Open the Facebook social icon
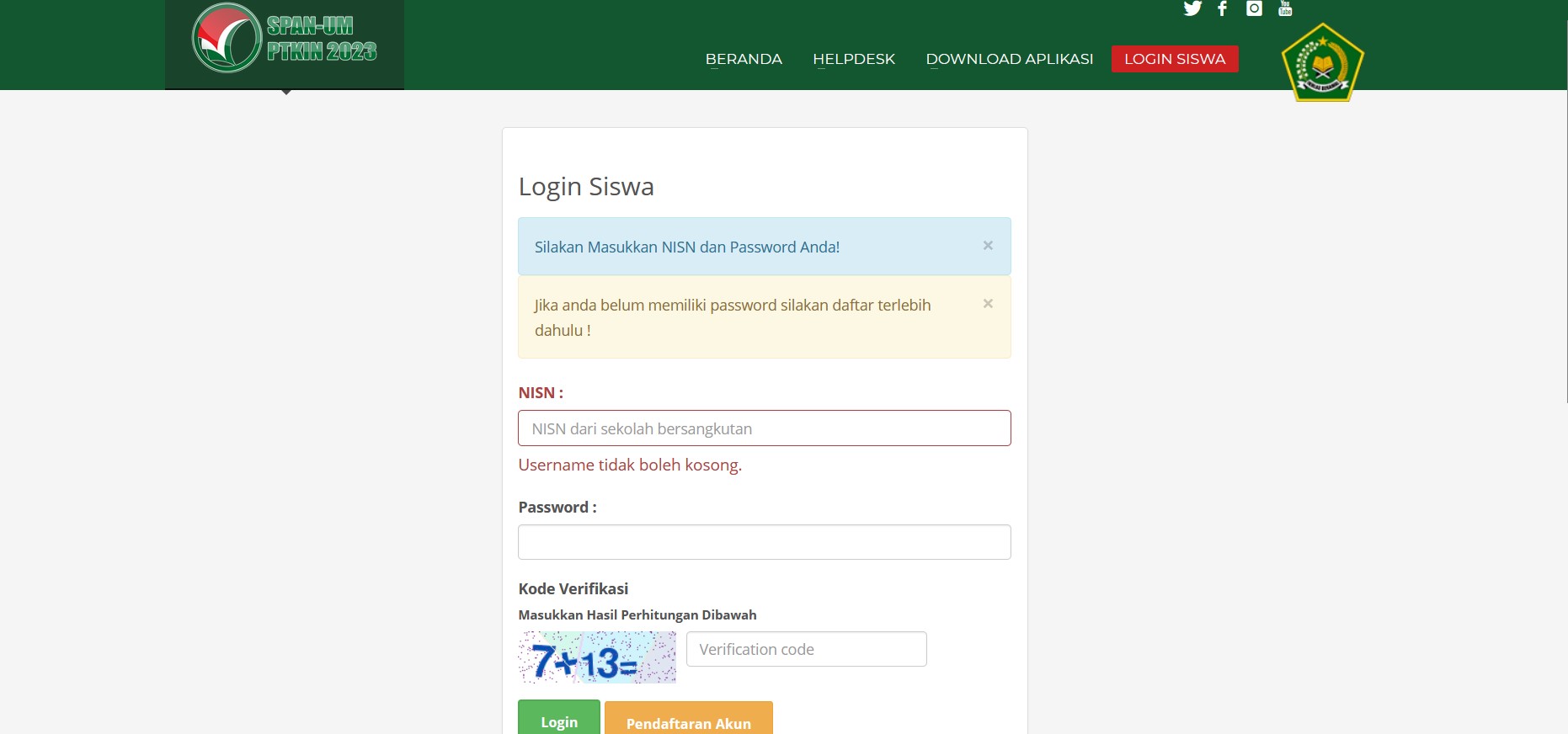Viewport: 1568px width, 734px height. coord(1223,8)
